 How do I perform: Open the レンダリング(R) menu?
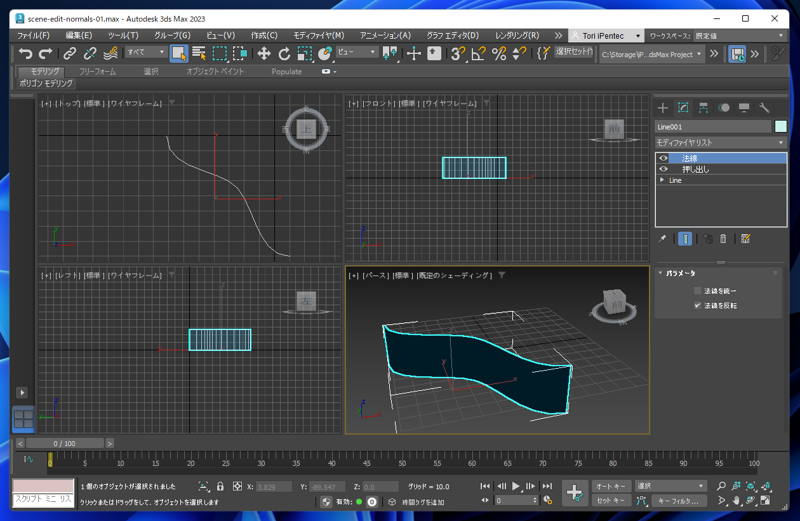[517, 36]
